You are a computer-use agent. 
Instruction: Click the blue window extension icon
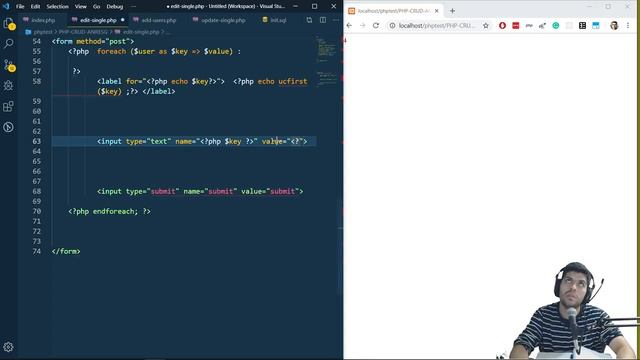coord(596,25)
